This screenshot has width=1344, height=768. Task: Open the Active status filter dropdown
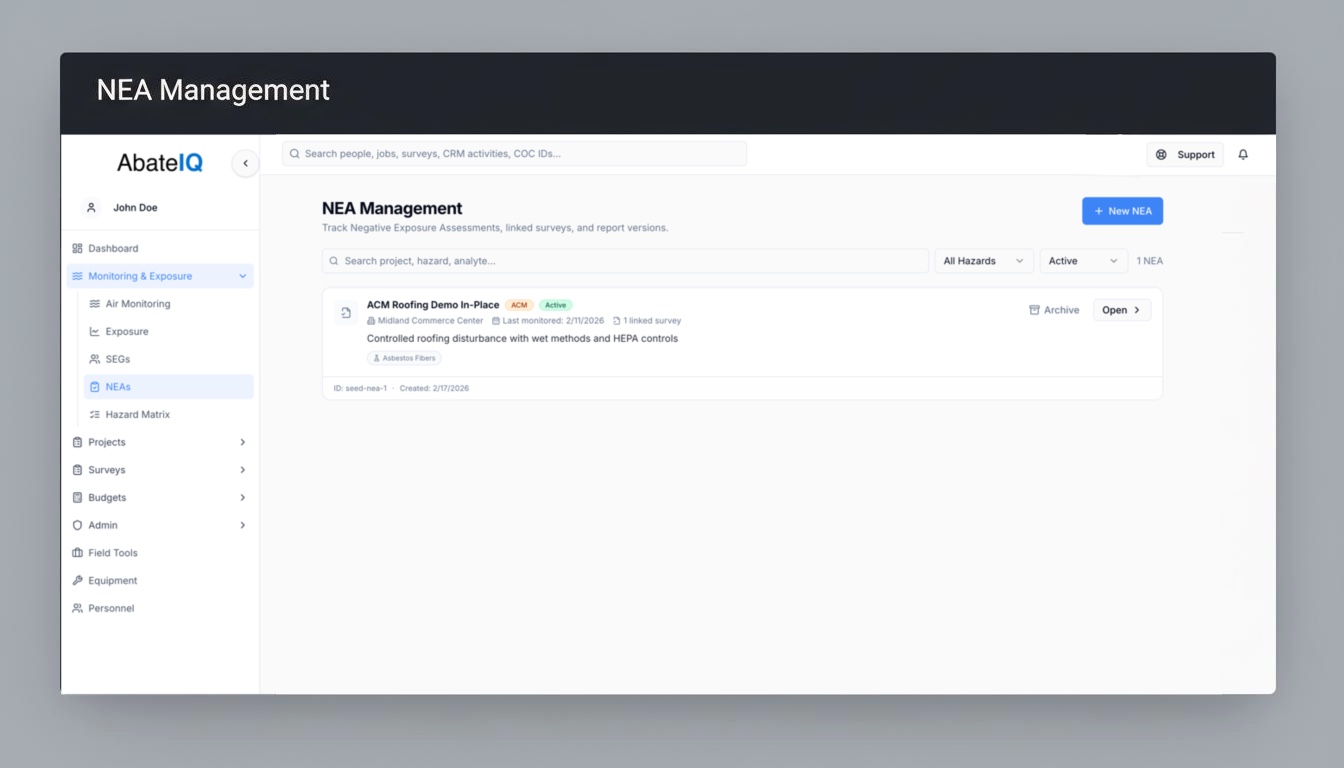tap(1084, 261)
